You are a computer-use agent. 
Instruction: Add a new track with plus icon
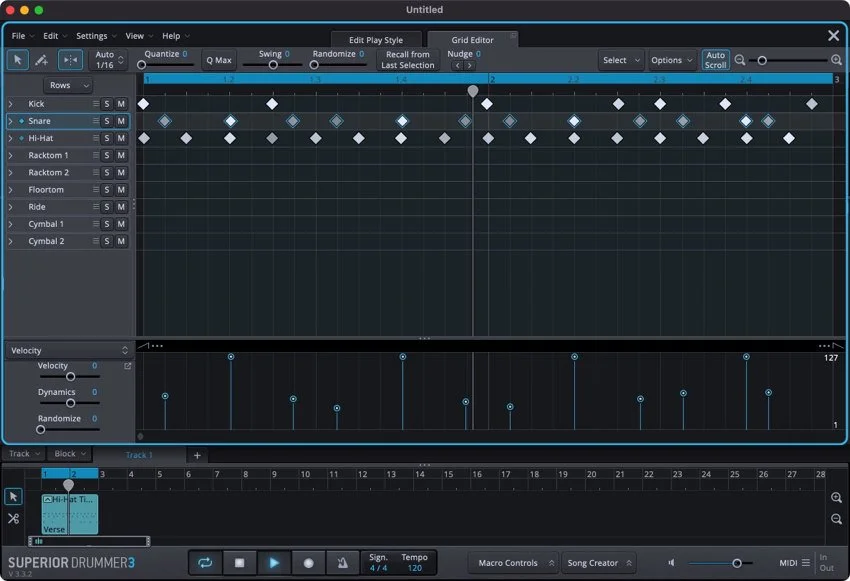197,455
